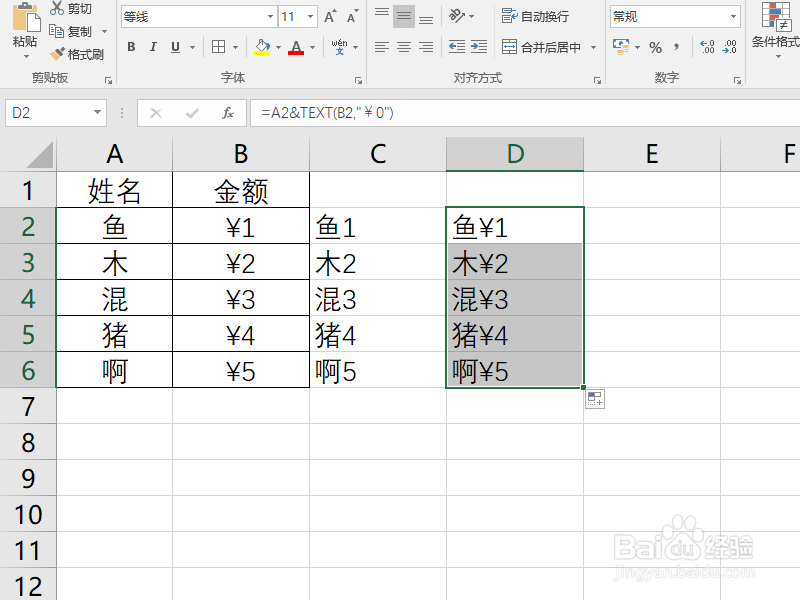The image size is (800, 600).
Task: Click the Cut (剪切) scissors button
Action: coord(70,8)
